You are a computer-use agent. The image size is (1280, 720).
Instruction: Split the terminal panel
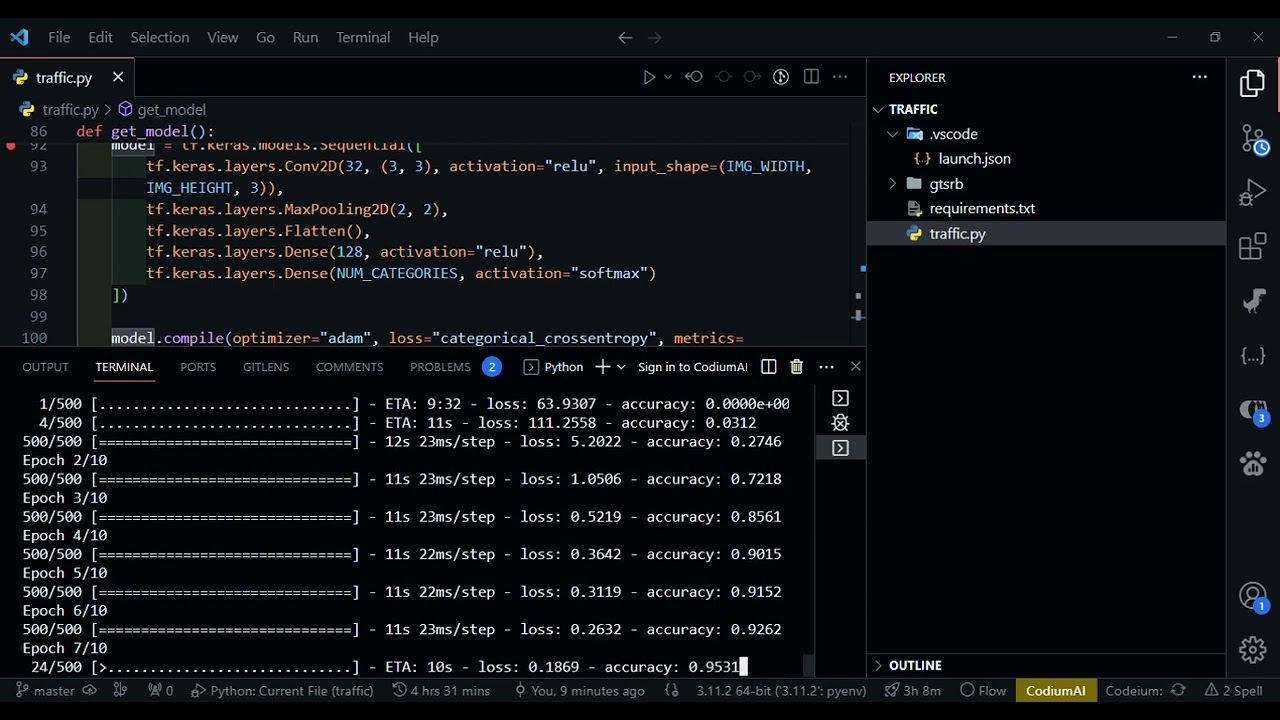pos(768,367)
